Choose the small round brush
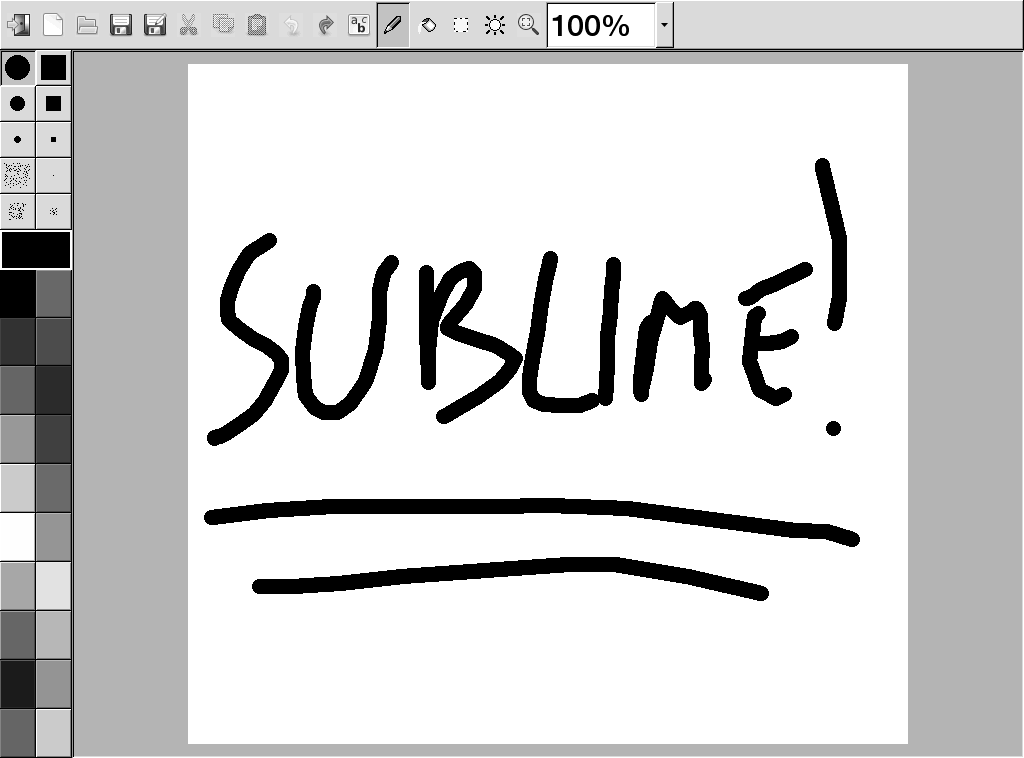 coord(18,139)
